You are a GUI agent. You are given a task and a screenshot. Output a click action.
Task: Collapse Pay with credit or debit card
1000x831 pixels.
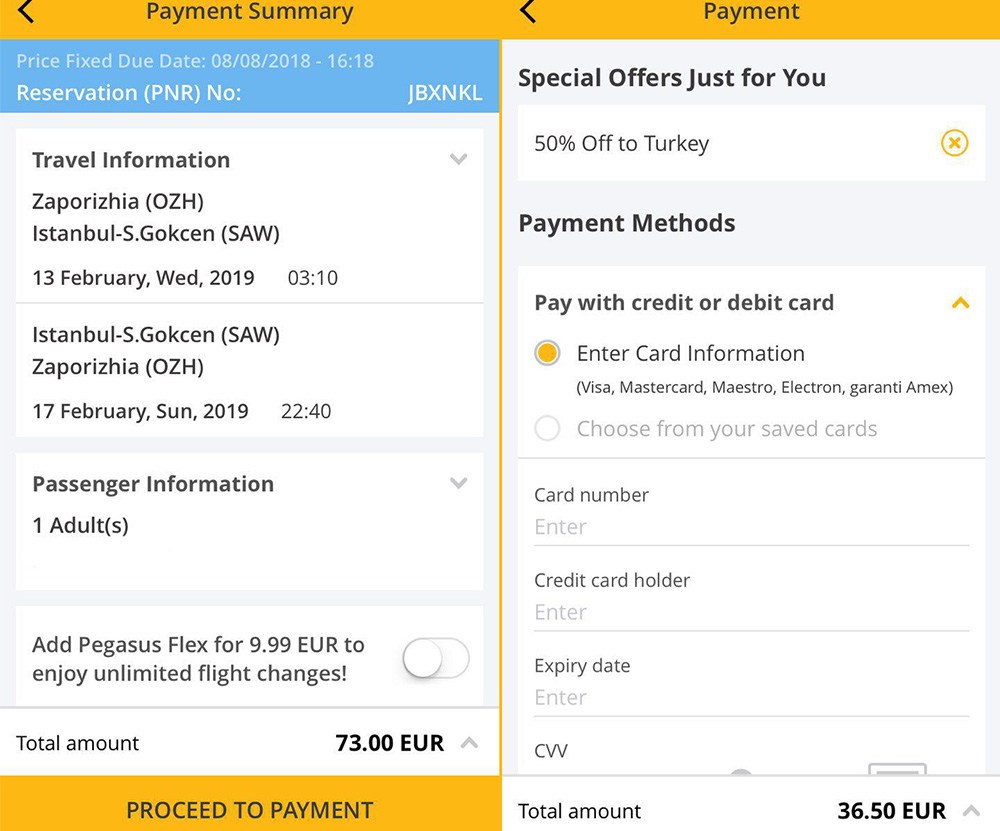[x=960, y=303]
